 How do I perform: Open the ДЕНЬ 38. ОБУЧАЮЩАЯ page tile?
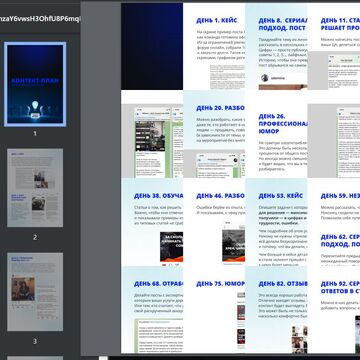point(152,222)
